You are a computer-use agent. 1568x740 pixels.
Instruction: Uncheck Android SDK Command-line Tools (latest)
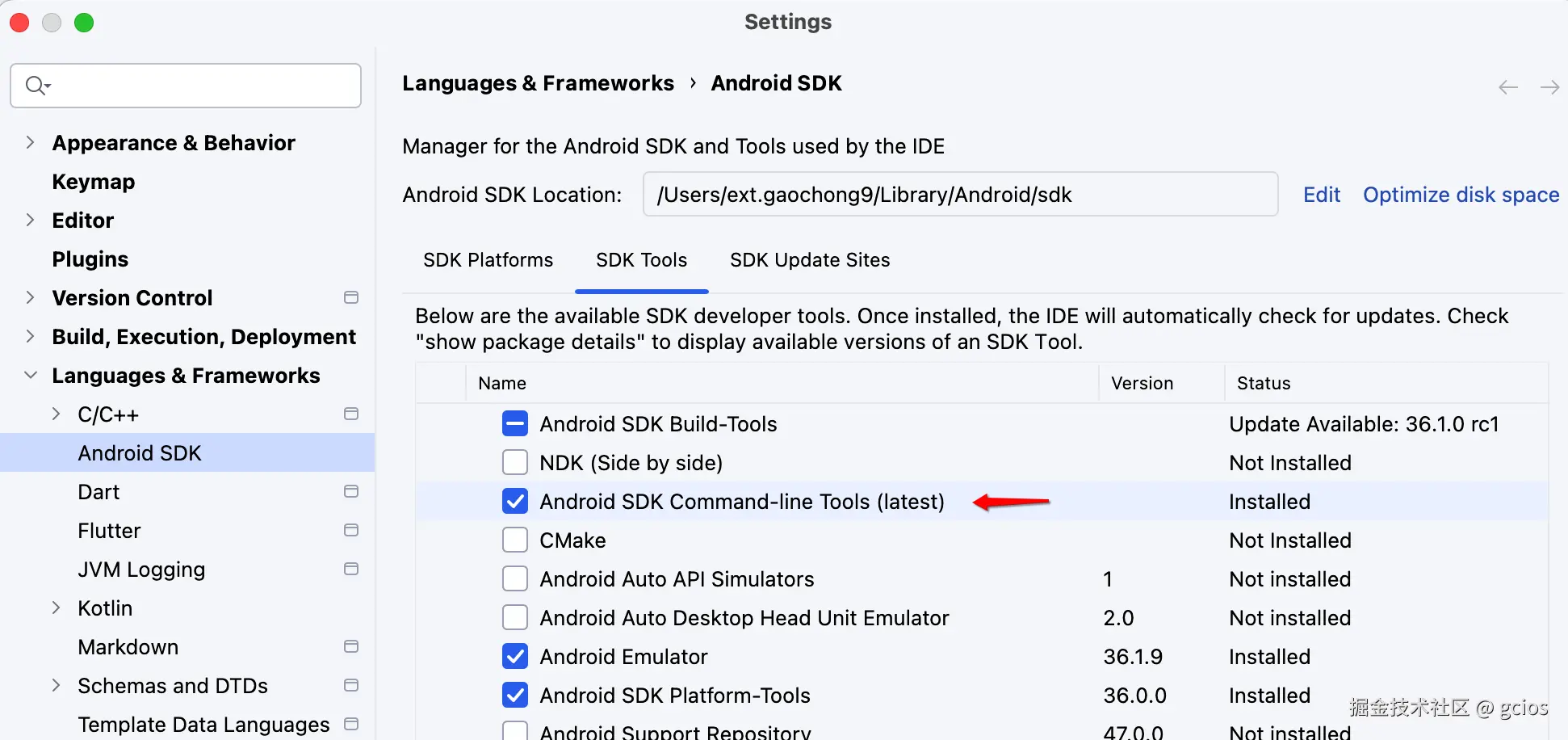tap(515, 502)
